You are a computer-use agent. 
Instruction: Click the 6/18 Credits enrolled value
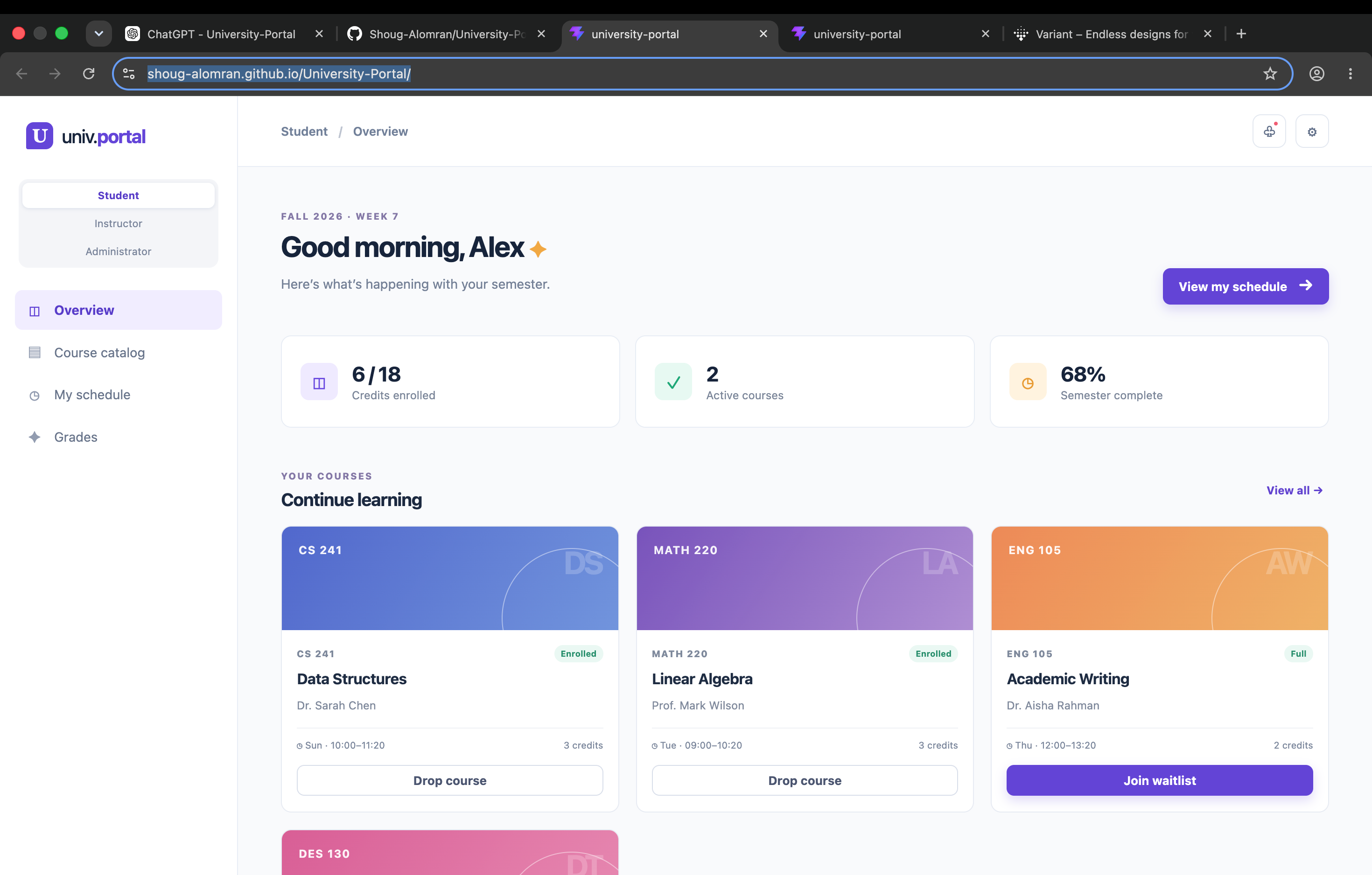[x=376, y=374]
